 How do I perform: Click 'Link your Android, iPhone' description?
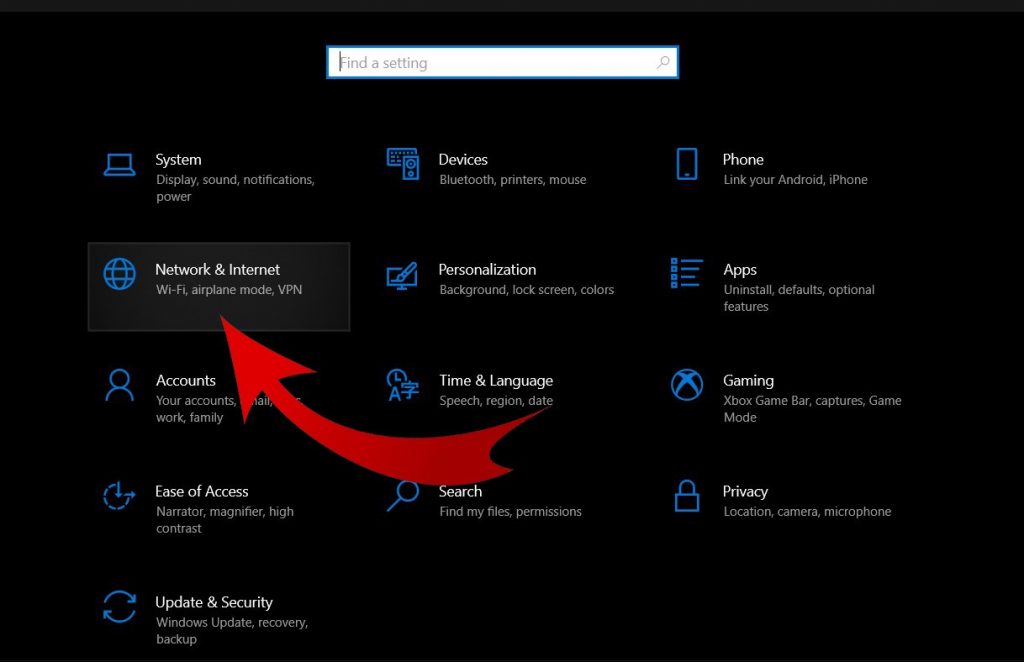tap(795, 180)
